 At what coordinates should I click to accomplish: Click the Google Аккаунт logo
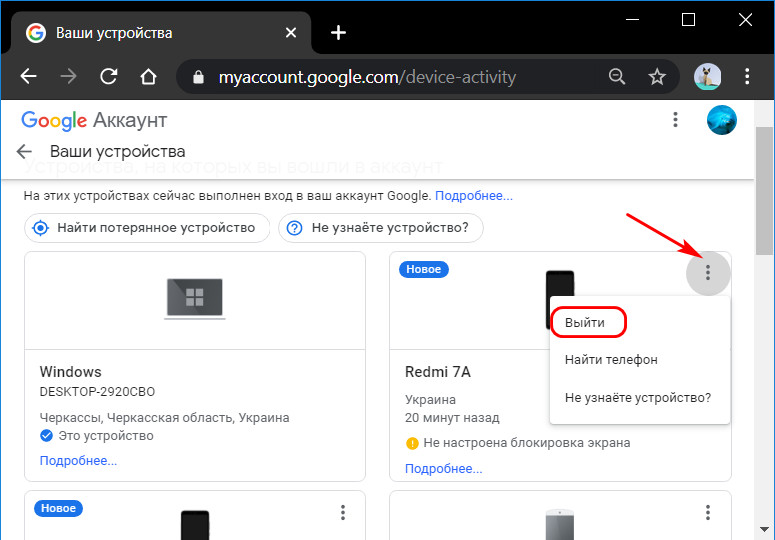tap(94, 120)
